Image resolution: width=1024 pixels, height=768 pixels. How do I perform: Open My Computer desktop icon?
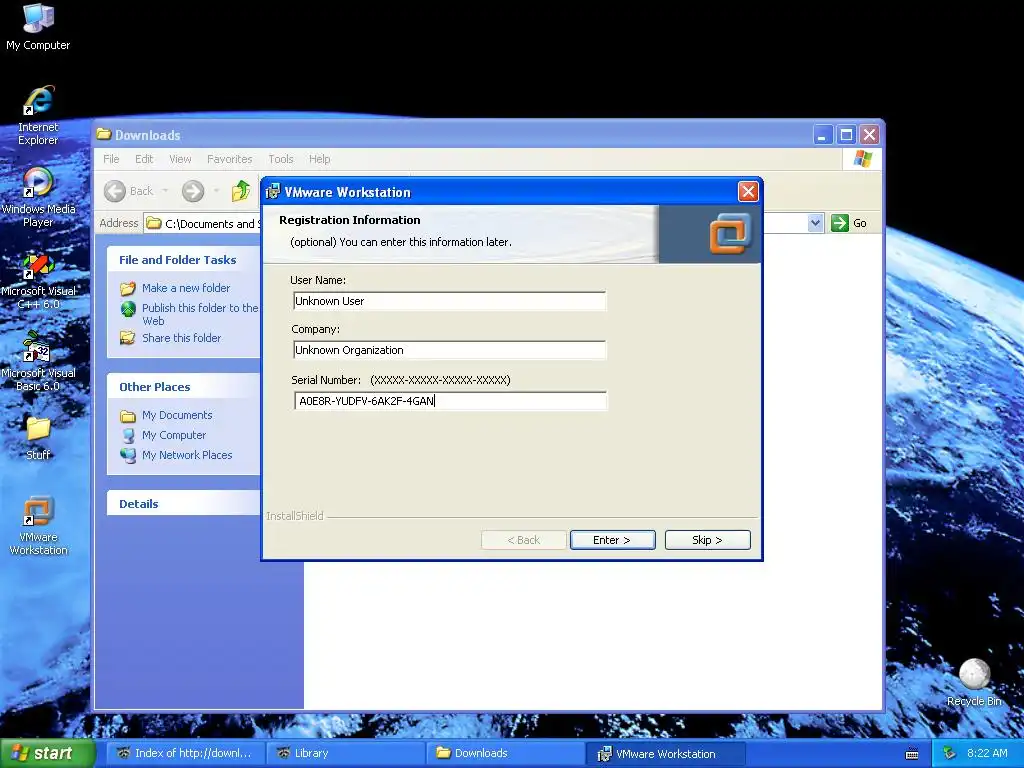click(38, 26)
